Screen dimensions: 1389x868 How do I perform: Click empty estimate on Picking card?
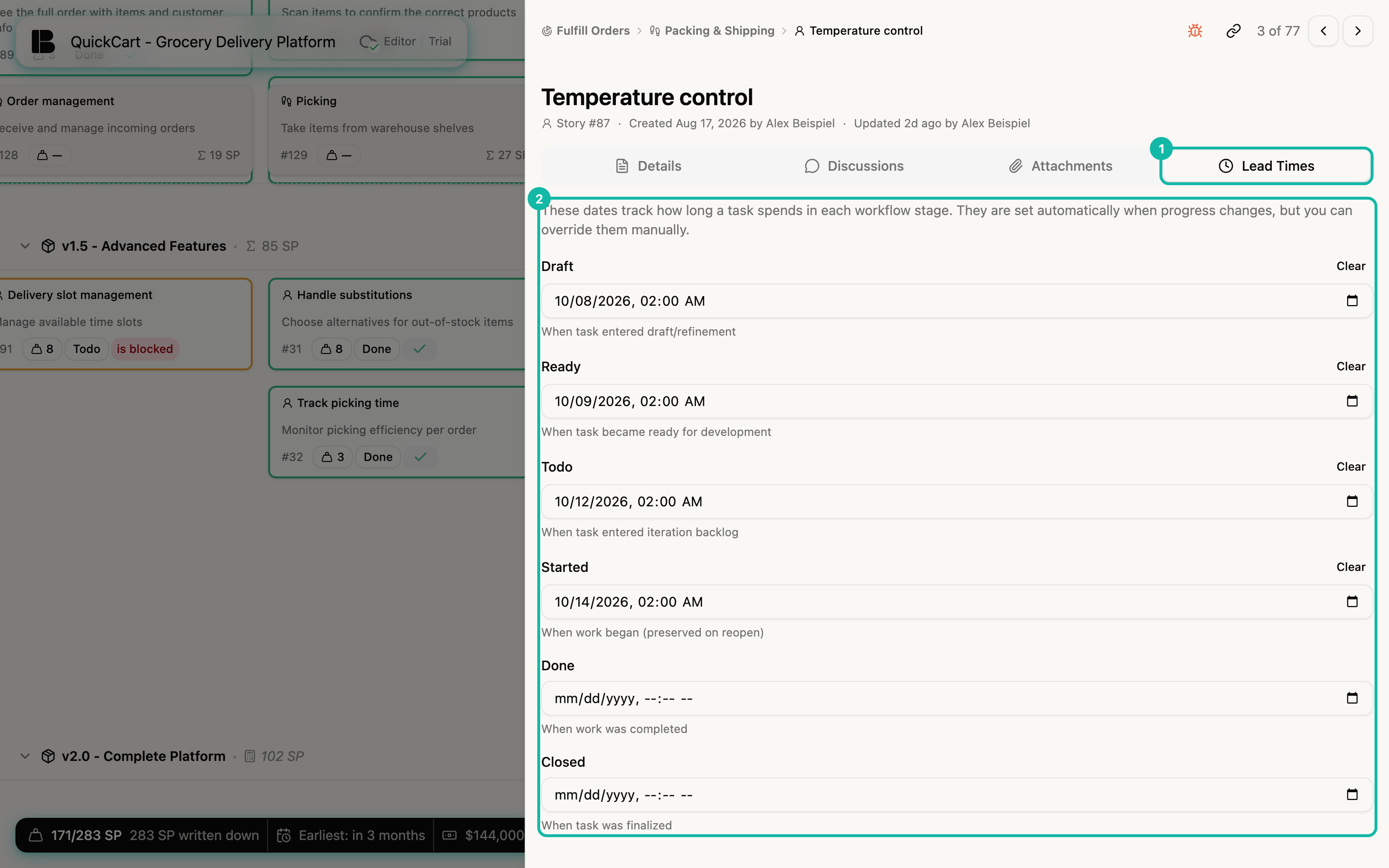[339, 155]
